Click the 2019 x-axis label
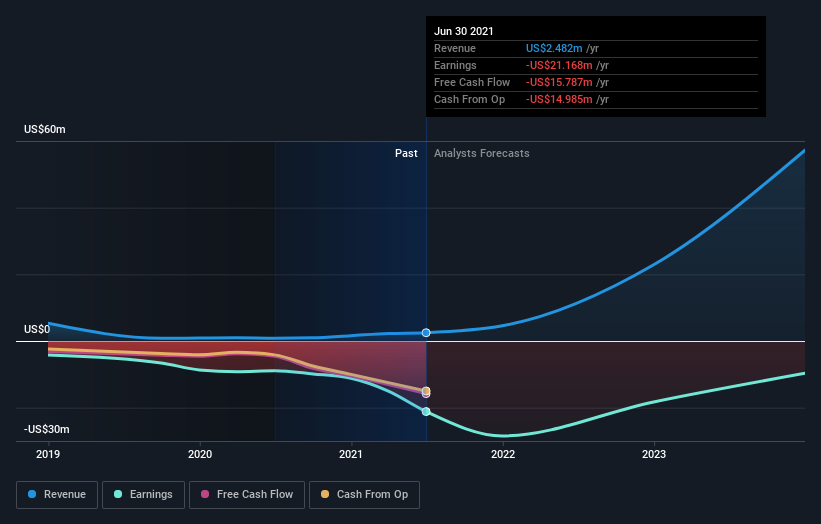This screenshot has height=524, width=821. click(48, 454)
